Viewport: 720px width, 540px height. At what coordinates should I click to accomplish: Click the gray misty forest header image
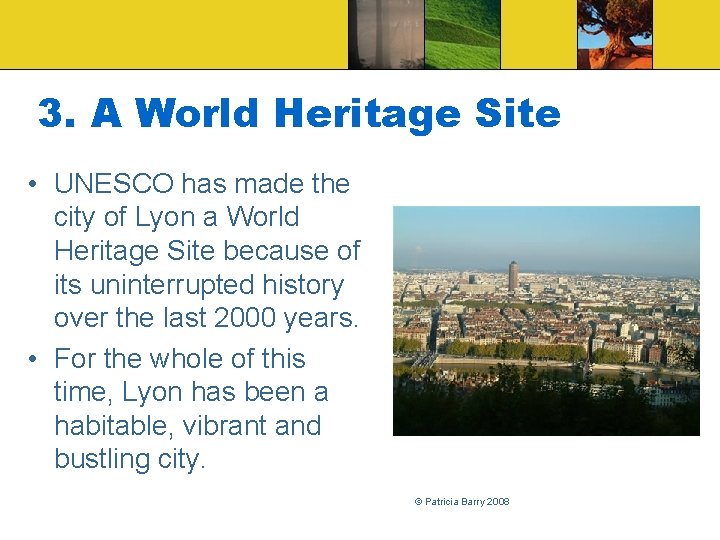[386, 34]
